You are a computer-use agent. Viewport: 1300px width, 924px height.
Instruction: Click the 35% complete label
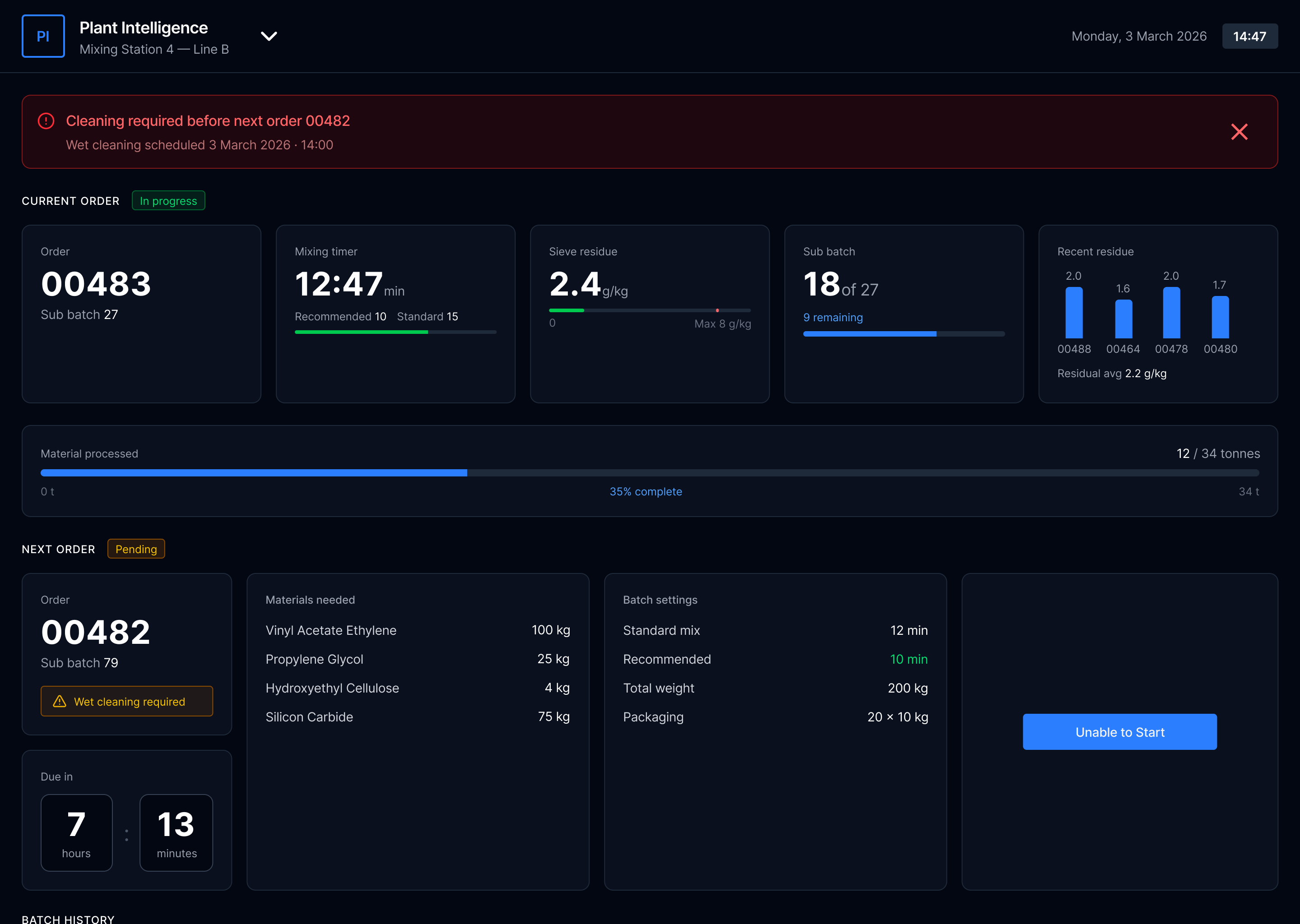(645, 492)
